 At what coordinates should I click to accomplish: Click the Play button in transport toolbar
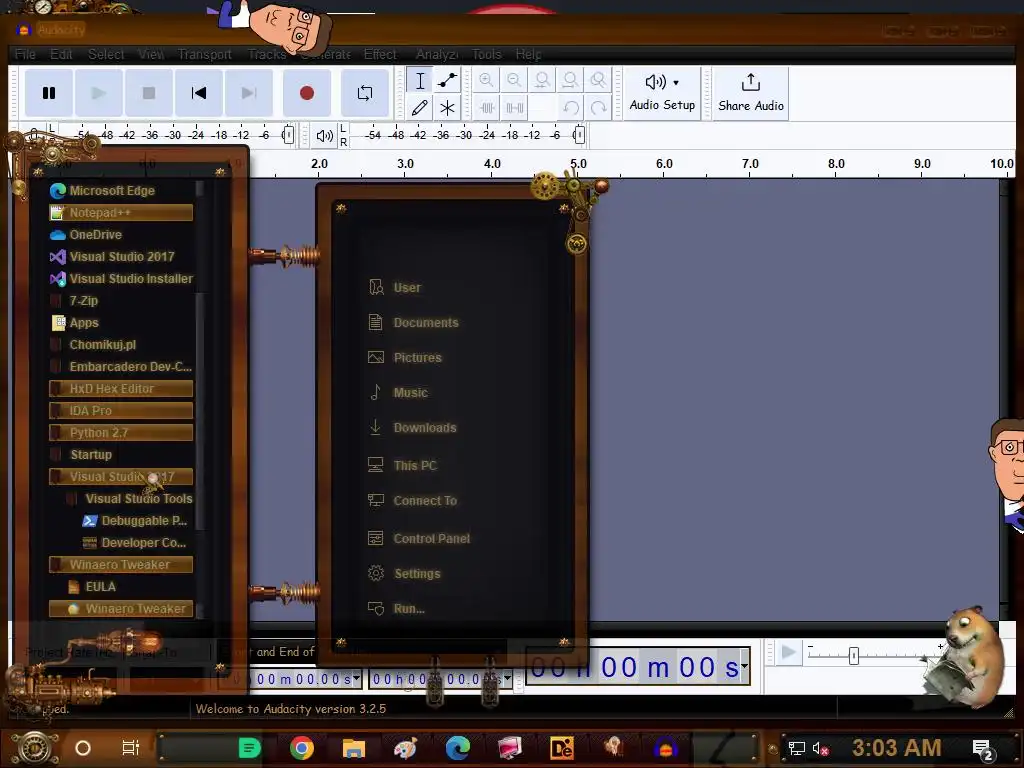coord(99,93)
